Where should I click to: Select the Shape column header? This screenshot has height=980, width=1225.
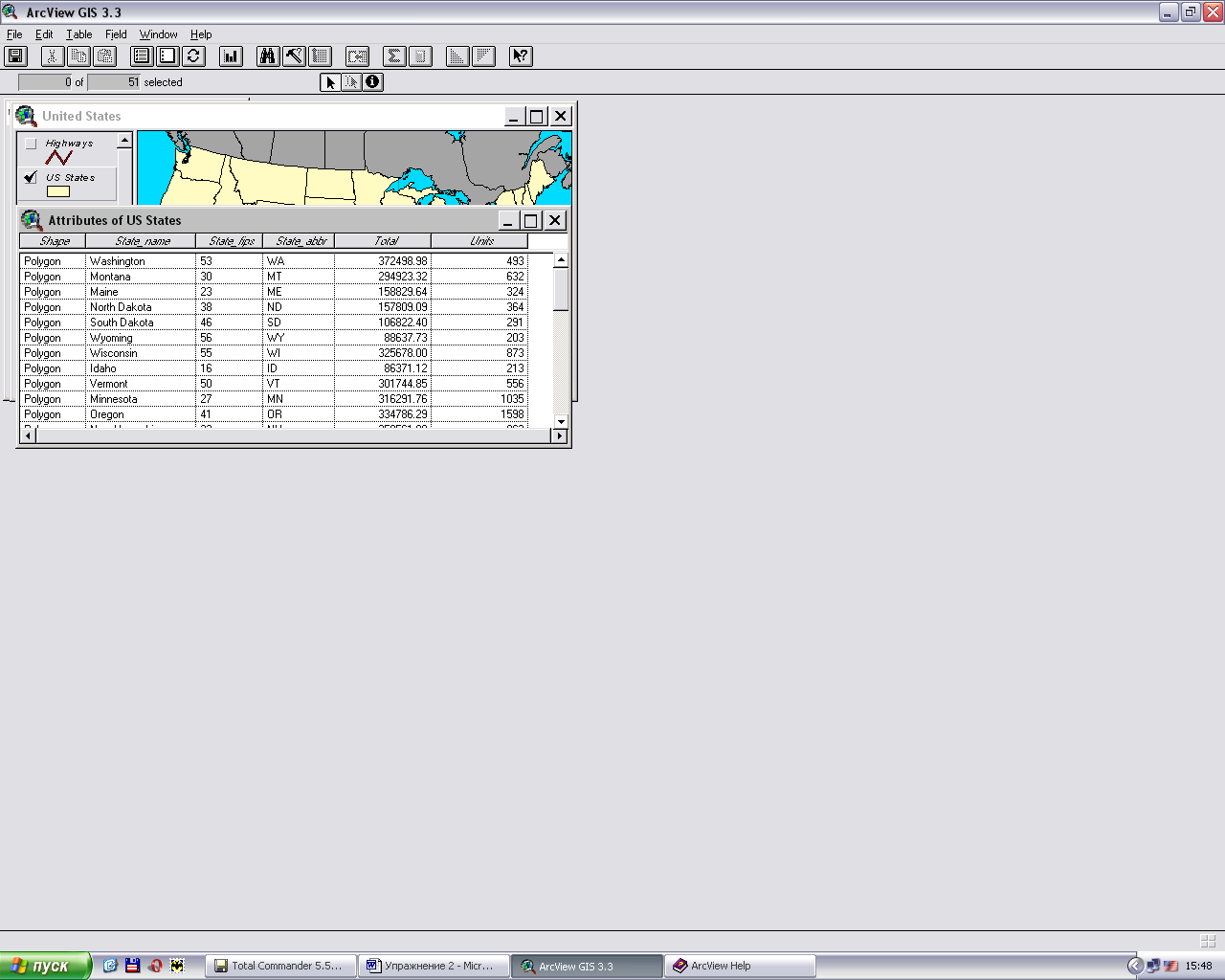pyautogui.click(x=53, y=241)
